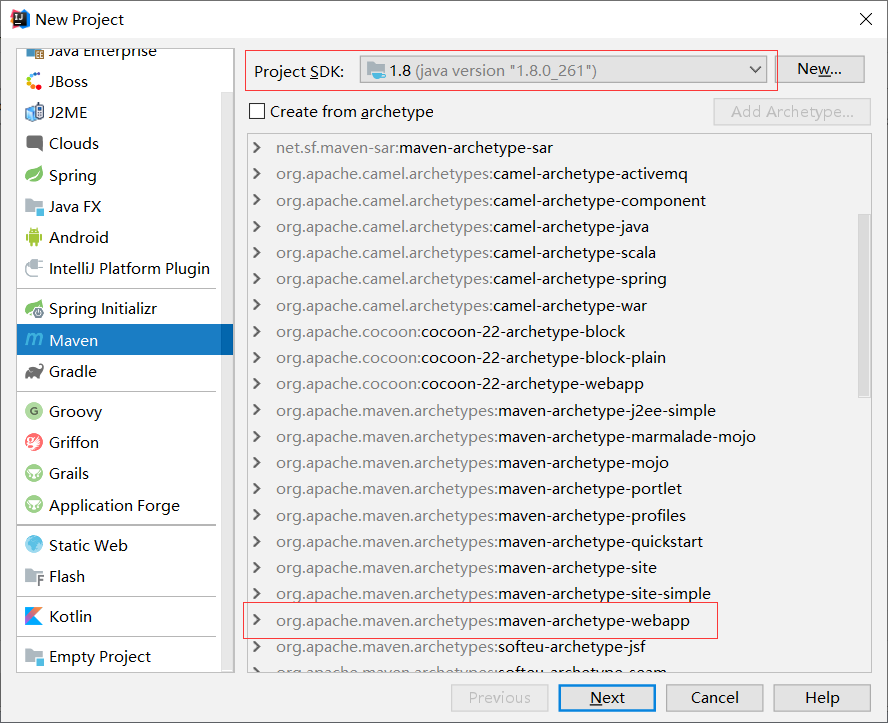Select Maven project type

pyautogui.click(x=125, y=340)
